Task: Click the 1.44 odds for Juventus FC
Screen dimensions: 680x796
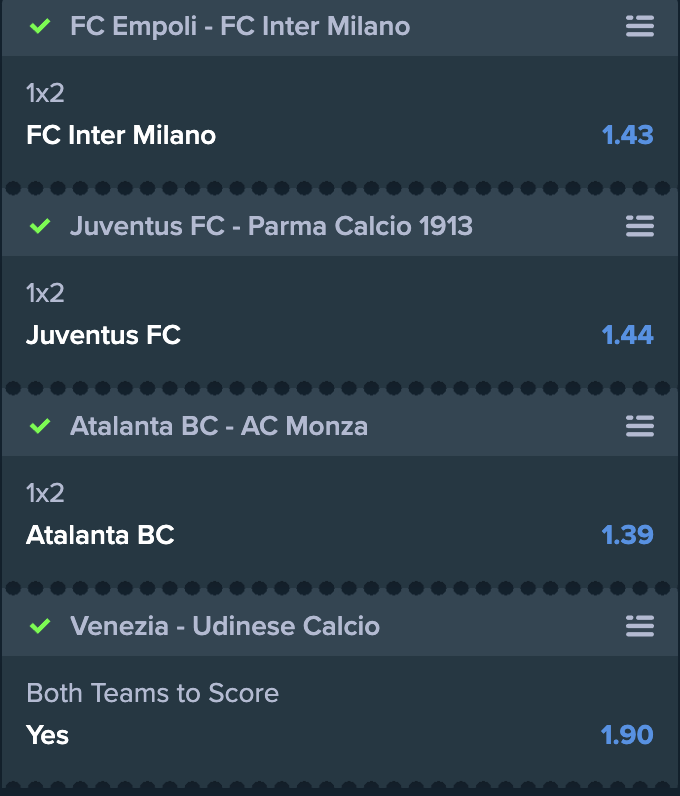Action: tap(627, 335)
